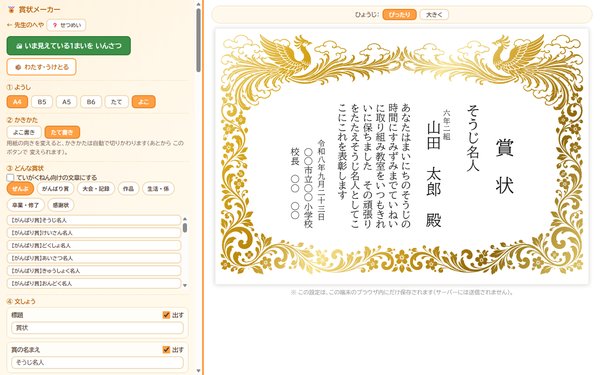600x375 pixels.
Task: Filter awards by 卒業・修了
Action: 26,205
